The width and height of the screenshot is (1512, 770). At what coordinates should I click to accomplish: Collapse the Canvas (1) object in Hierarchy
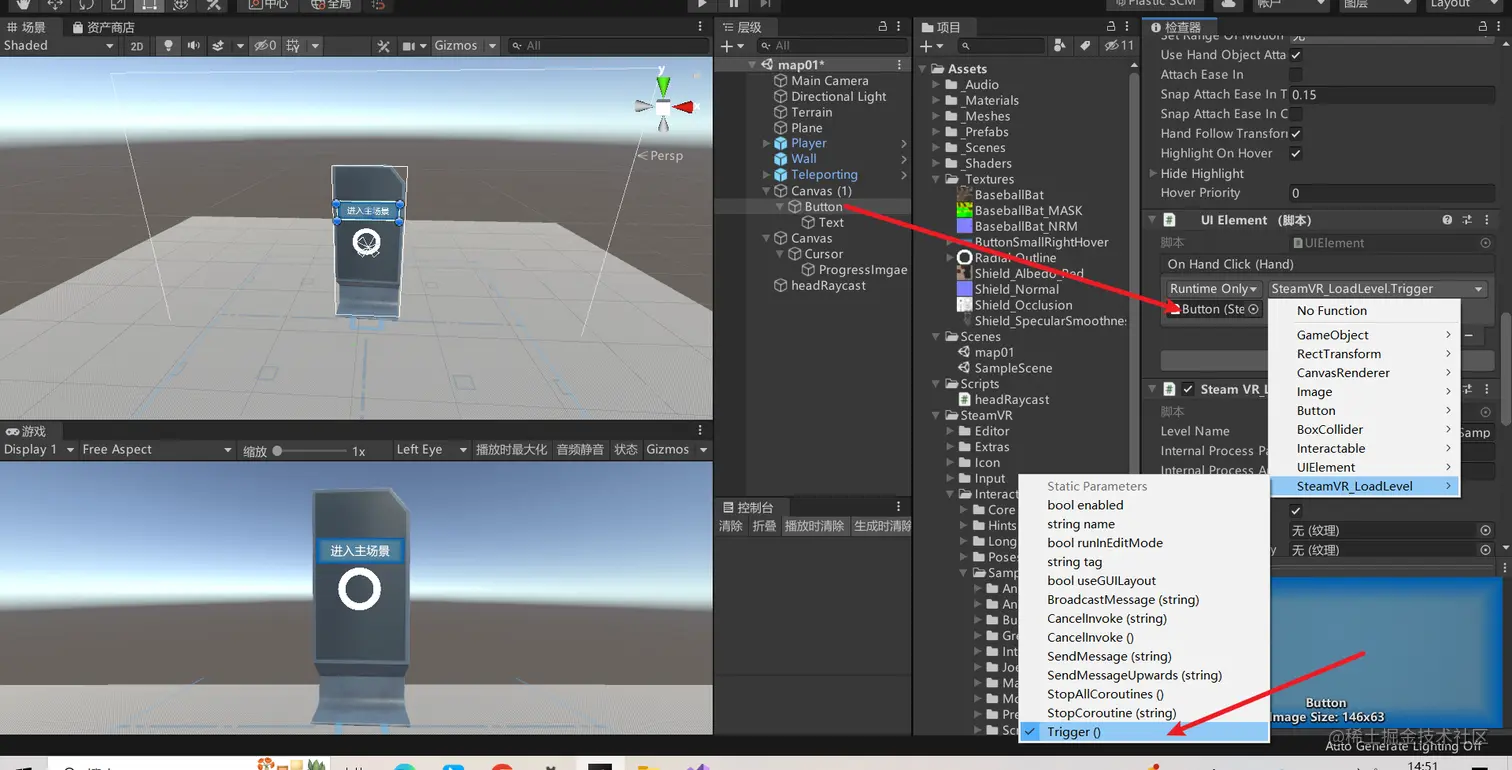[x=767, y=191]
